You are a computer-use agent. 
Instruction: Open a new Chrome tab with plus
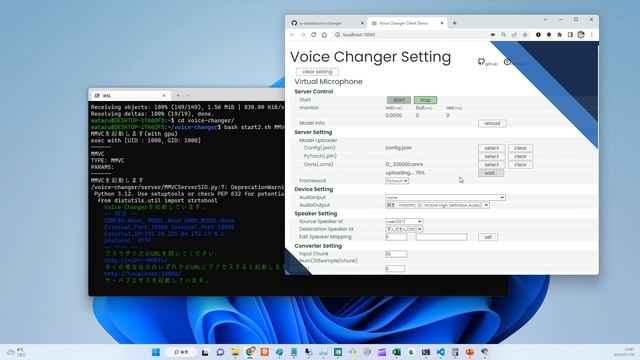click(454, 23)
